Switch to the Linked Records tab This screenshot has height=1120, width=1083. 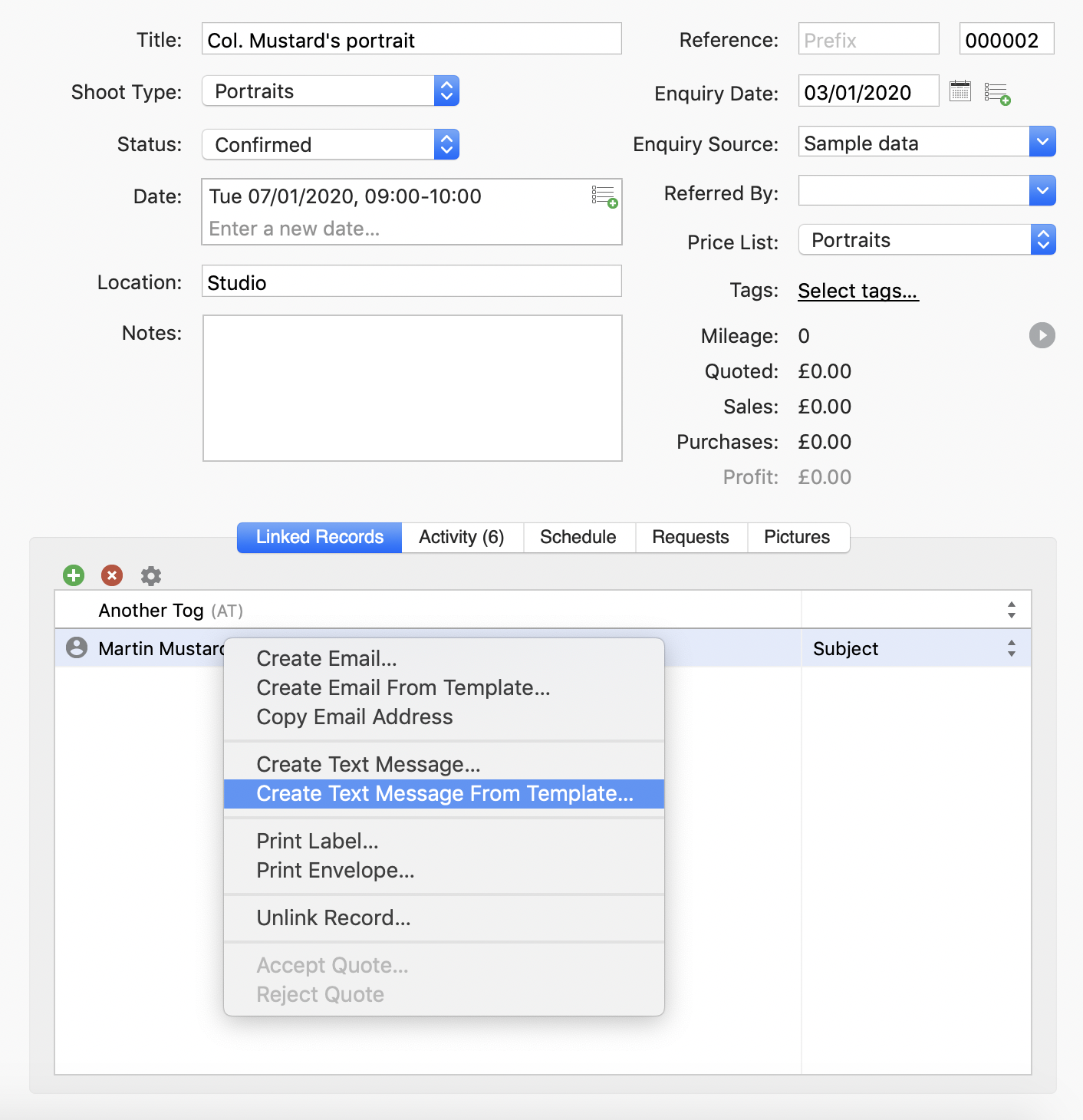coord(320,537)
